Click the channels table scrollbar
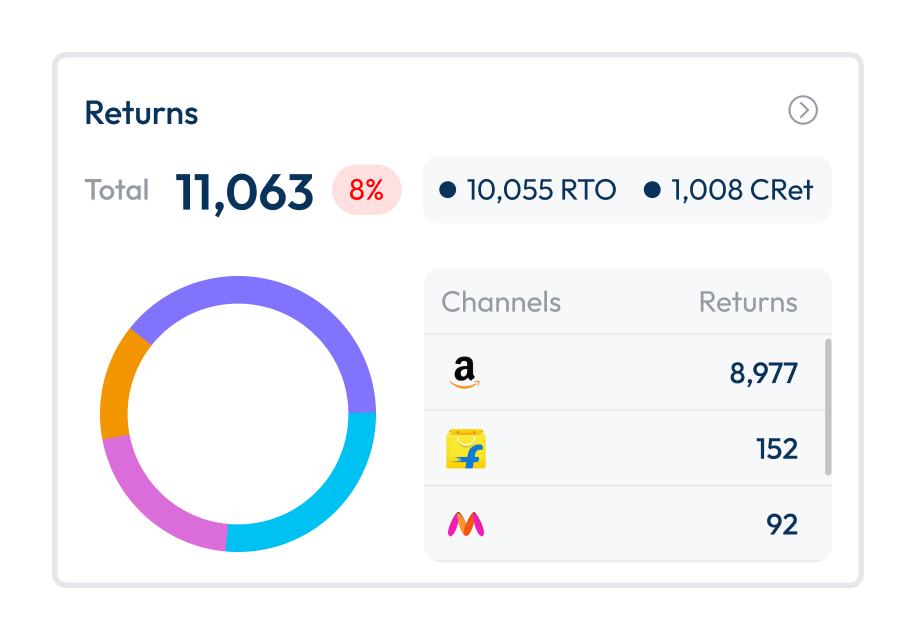Viewport: 912px width, 624px height. click(827, 407)
